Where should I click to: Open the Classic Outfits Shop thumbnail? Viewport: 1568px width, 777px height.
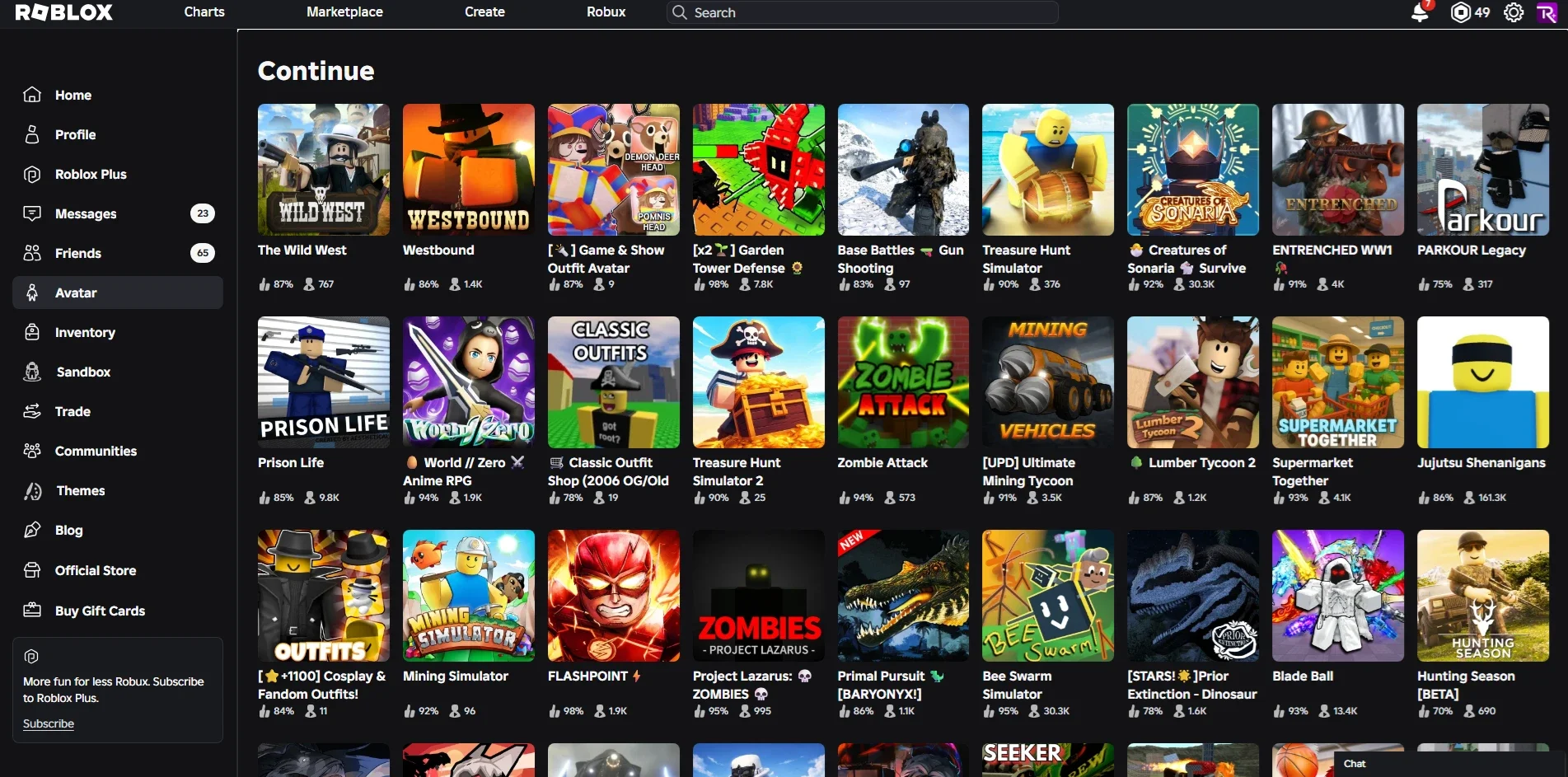click(x=614, y=382)
